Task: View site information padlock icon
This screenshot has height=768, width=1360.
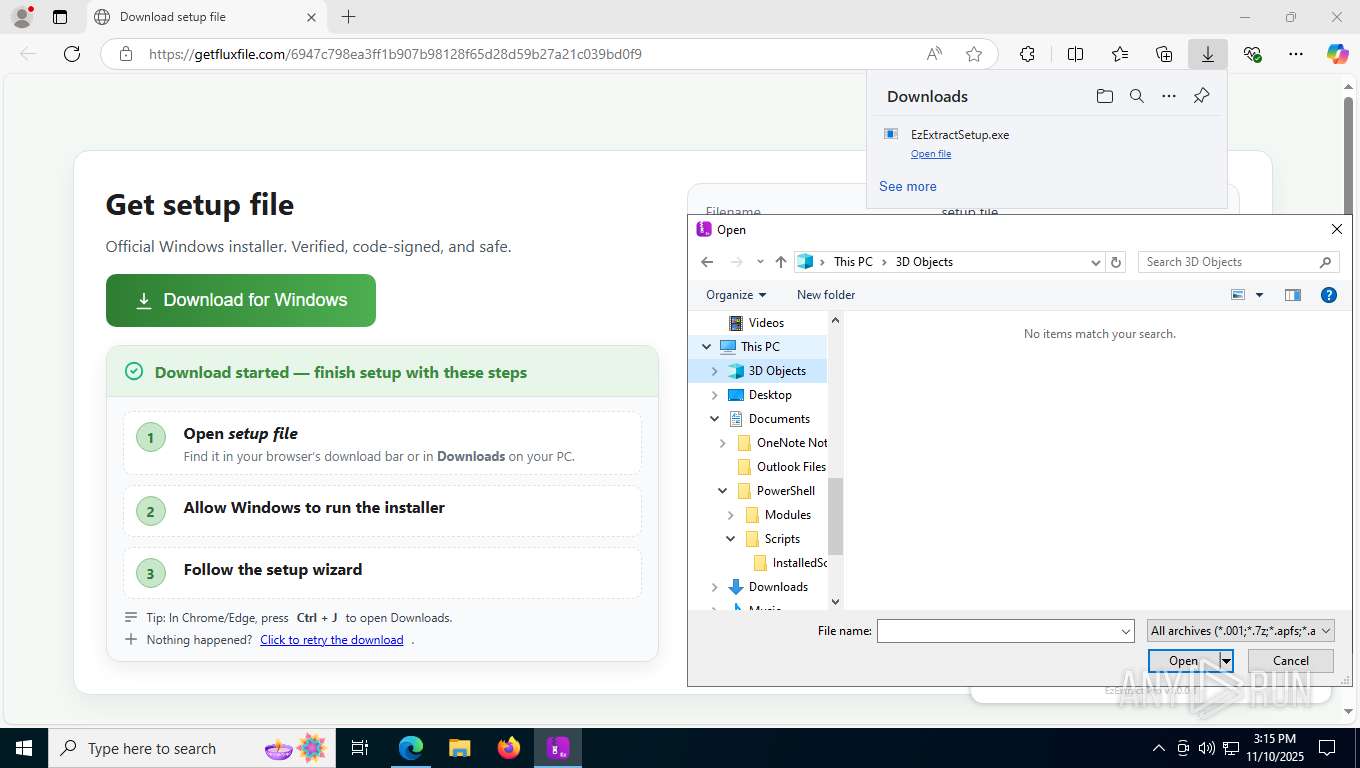Action: (x=126, y=54)
